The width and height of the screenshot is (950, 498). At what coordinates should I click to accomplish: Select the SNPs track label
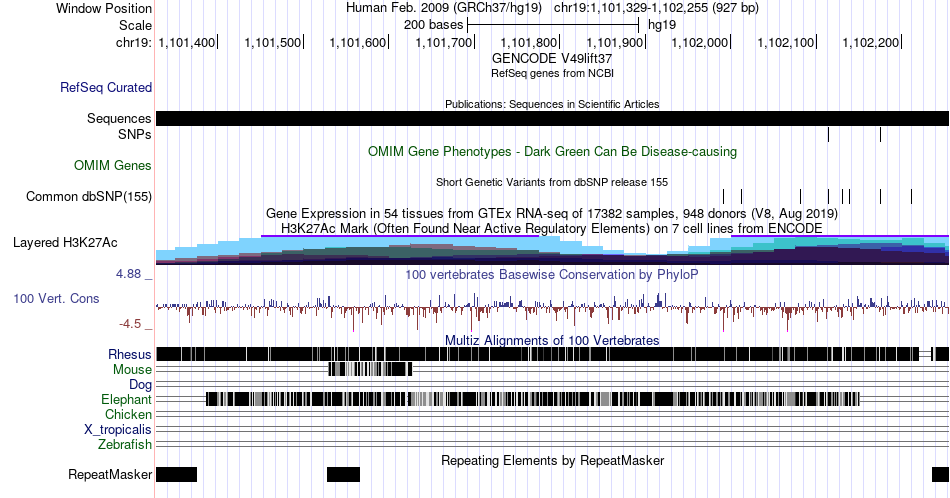(135, 134)
